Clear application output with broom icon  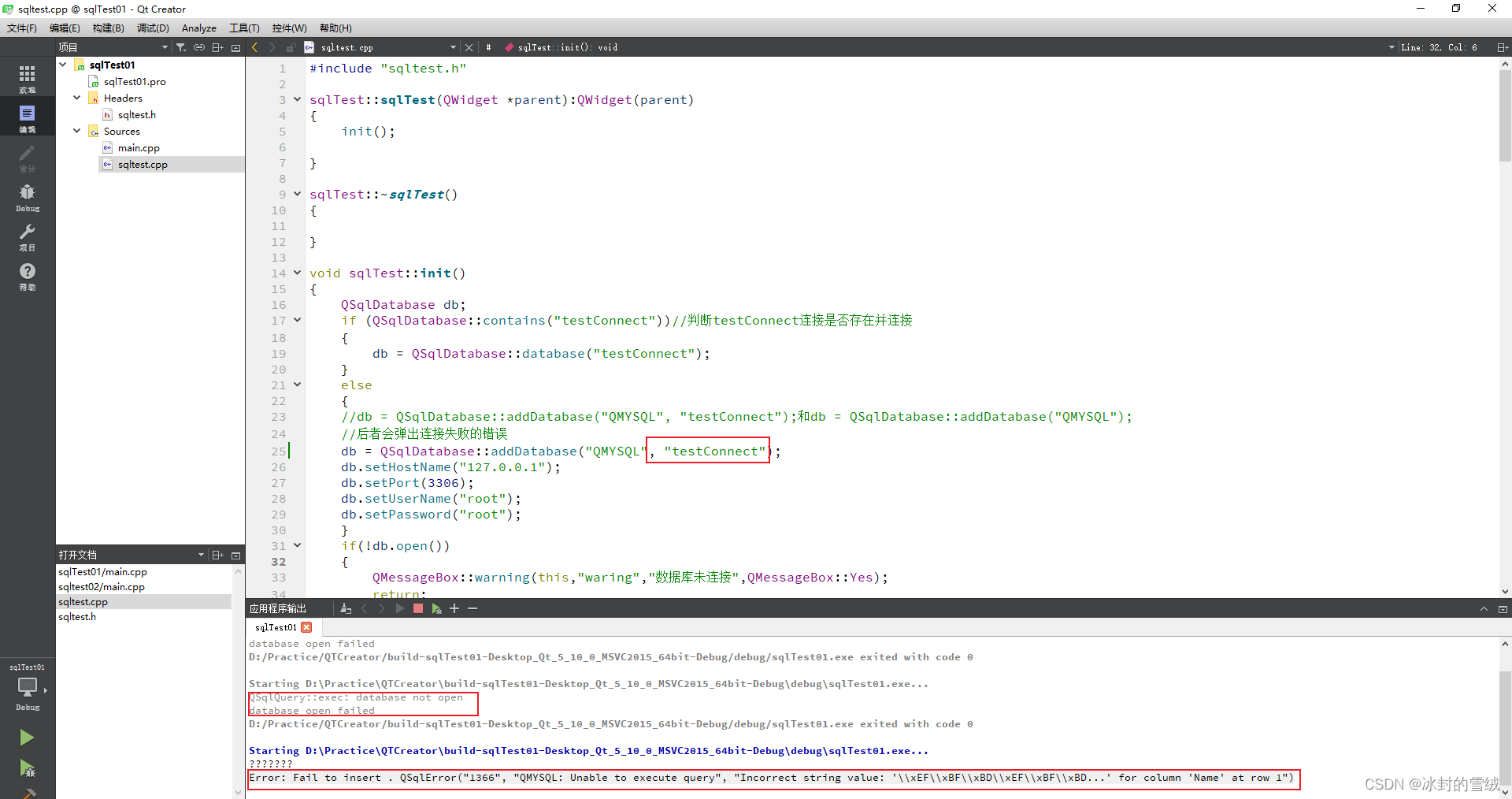(346, 608)
